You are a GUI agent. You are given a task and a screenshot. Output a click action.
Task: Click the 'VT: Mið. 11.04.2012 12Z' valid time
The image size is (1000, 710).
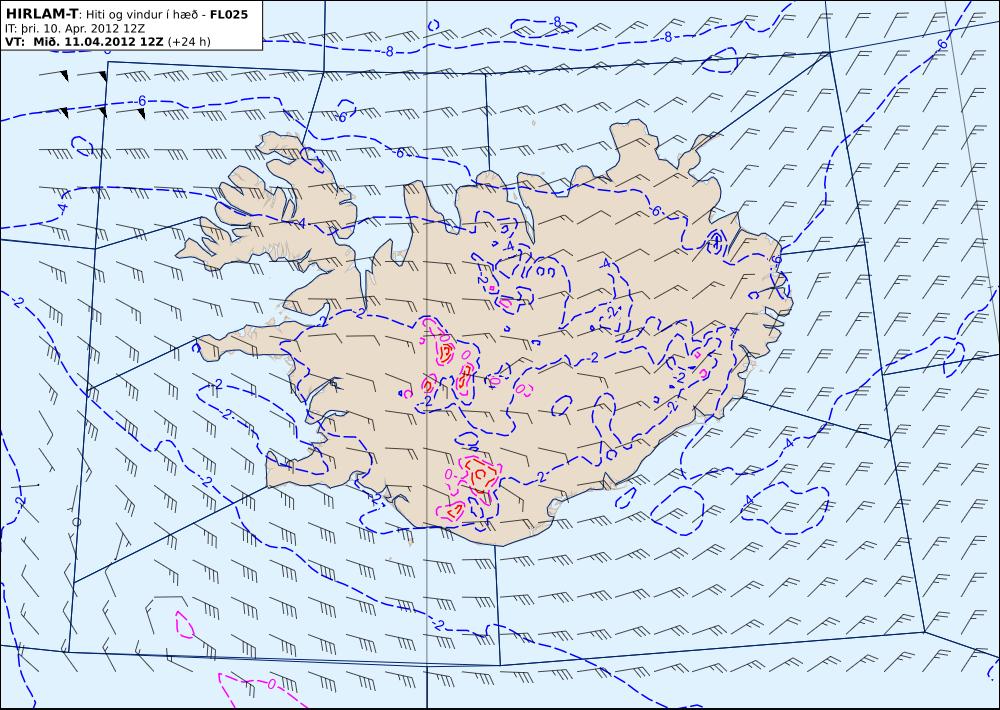point(84,42)
